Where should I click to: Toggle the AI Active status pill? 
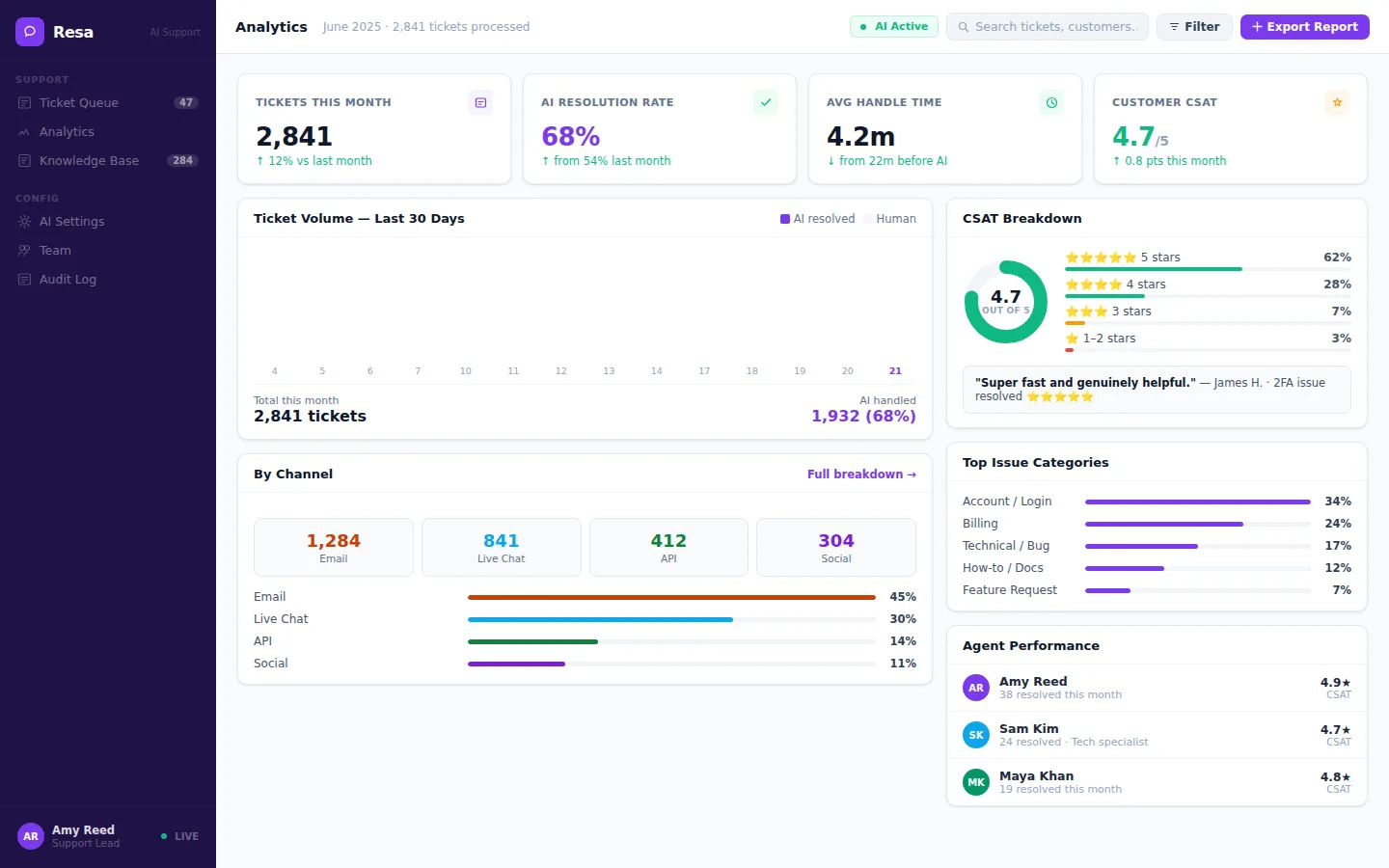tap(894, 27)
